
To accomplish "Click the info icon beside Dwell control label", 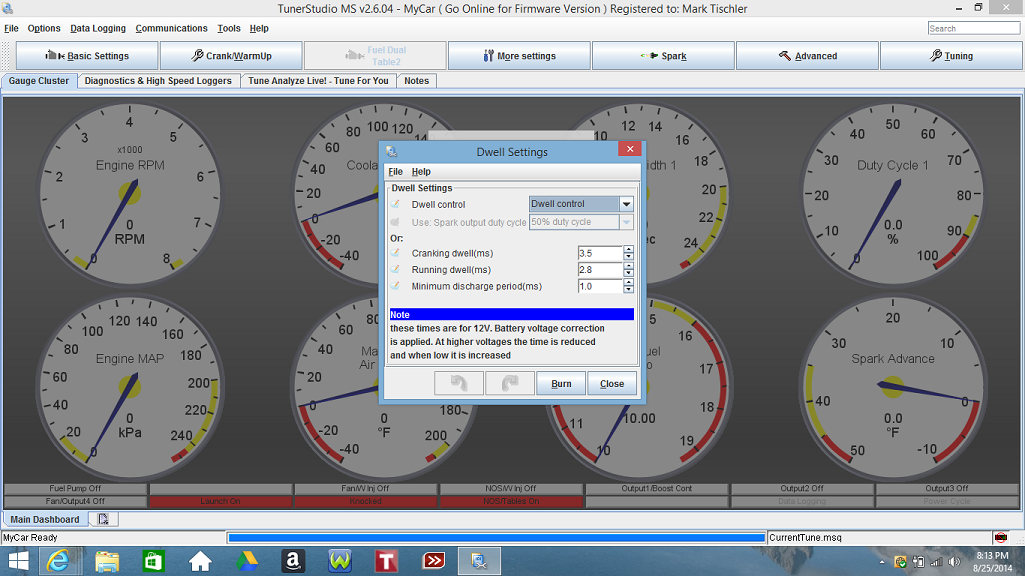I will click(x=395, y=204).
